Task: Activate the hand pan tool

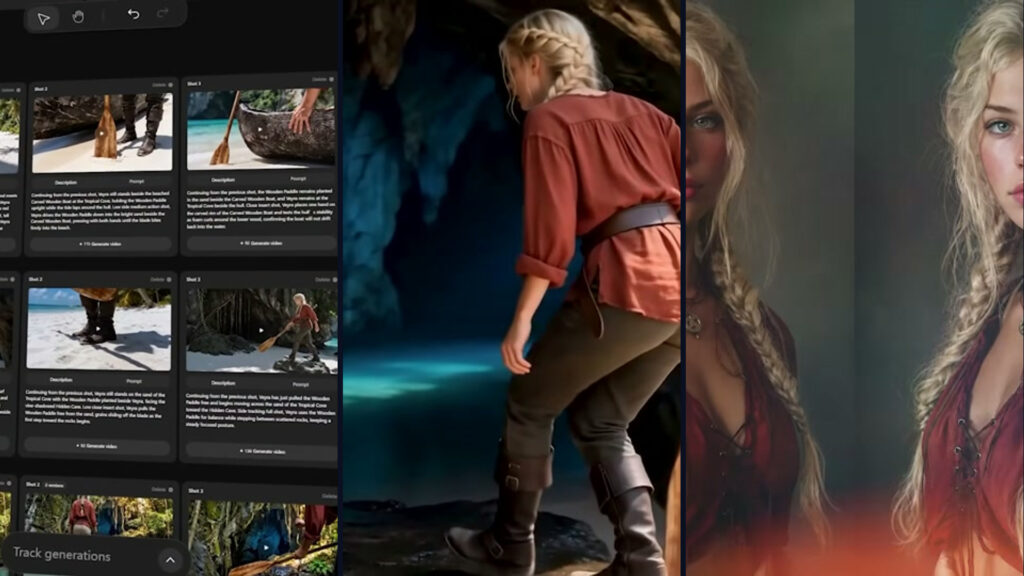Action: [78, 16]
